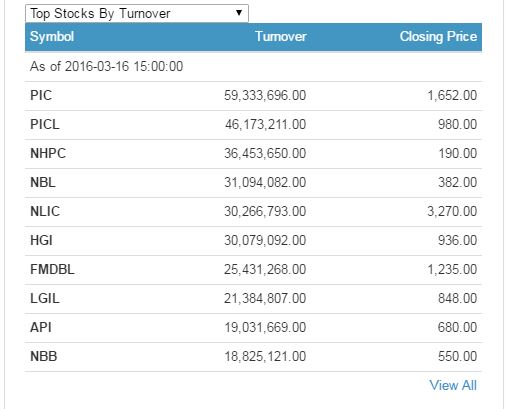Select the NBL stock symbol
This screenshot has height=409, width=505.
pos(43,182)
